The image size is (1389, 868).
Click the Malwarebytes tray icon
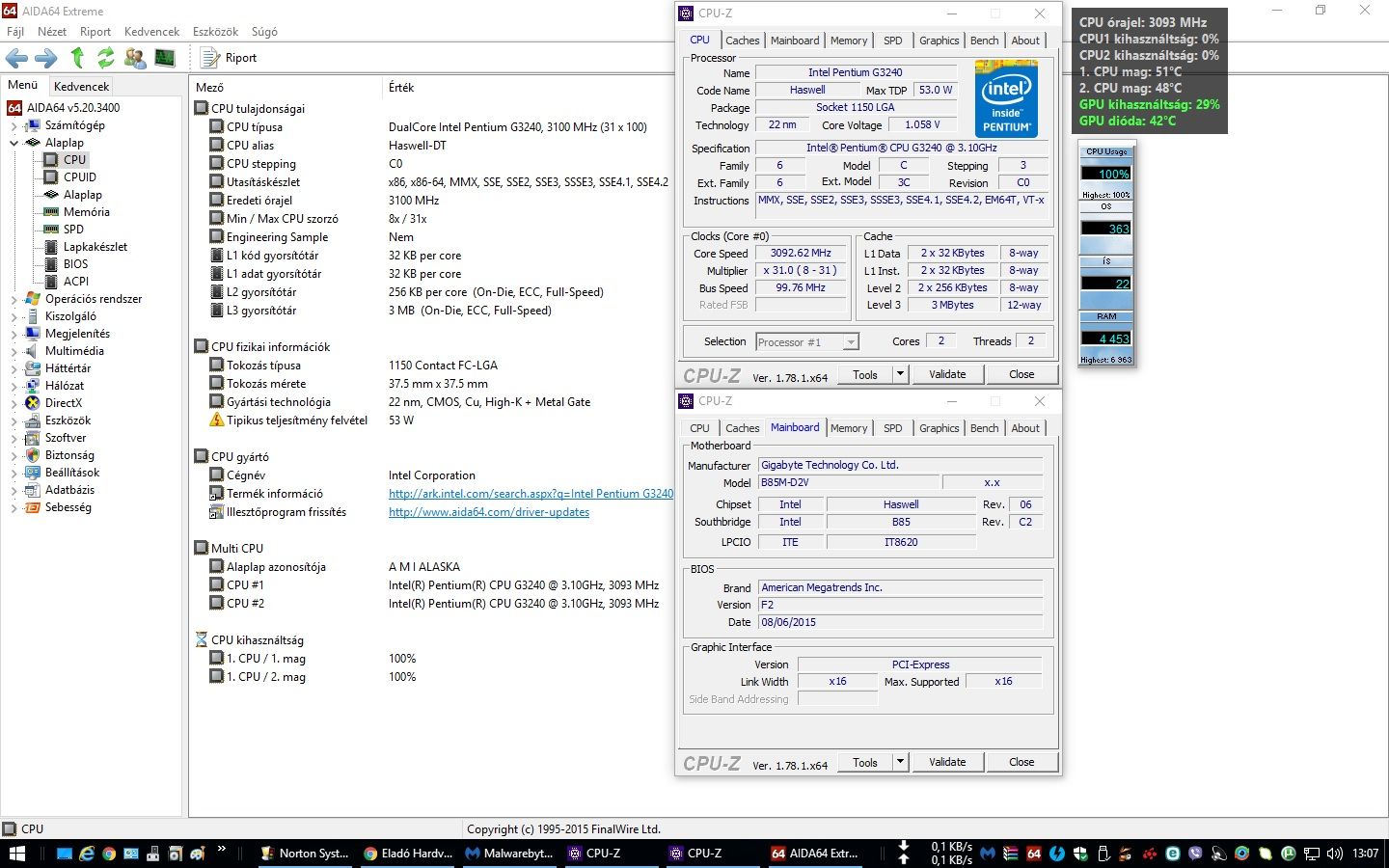point(987,854)
